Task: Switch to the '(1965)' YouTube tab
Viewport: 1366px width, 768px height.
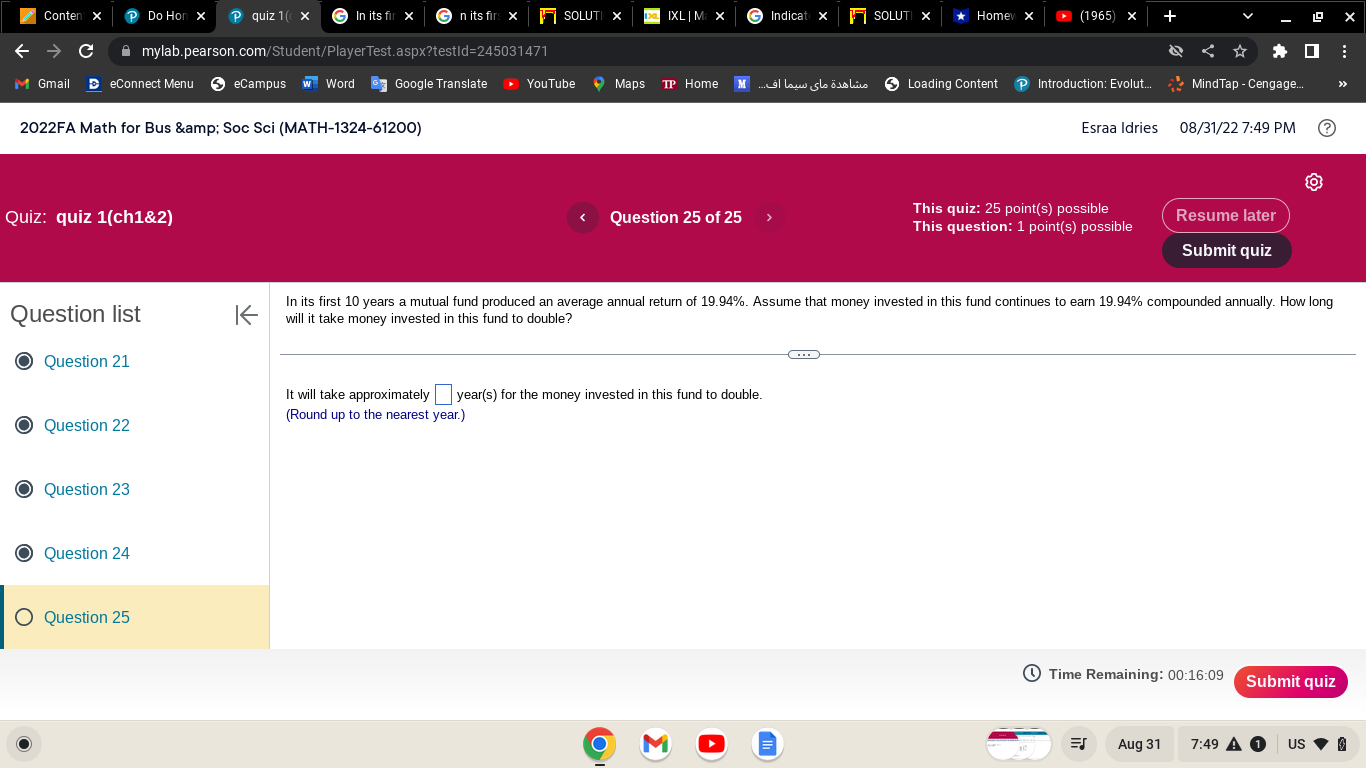Action: (x=1097, y=16)
